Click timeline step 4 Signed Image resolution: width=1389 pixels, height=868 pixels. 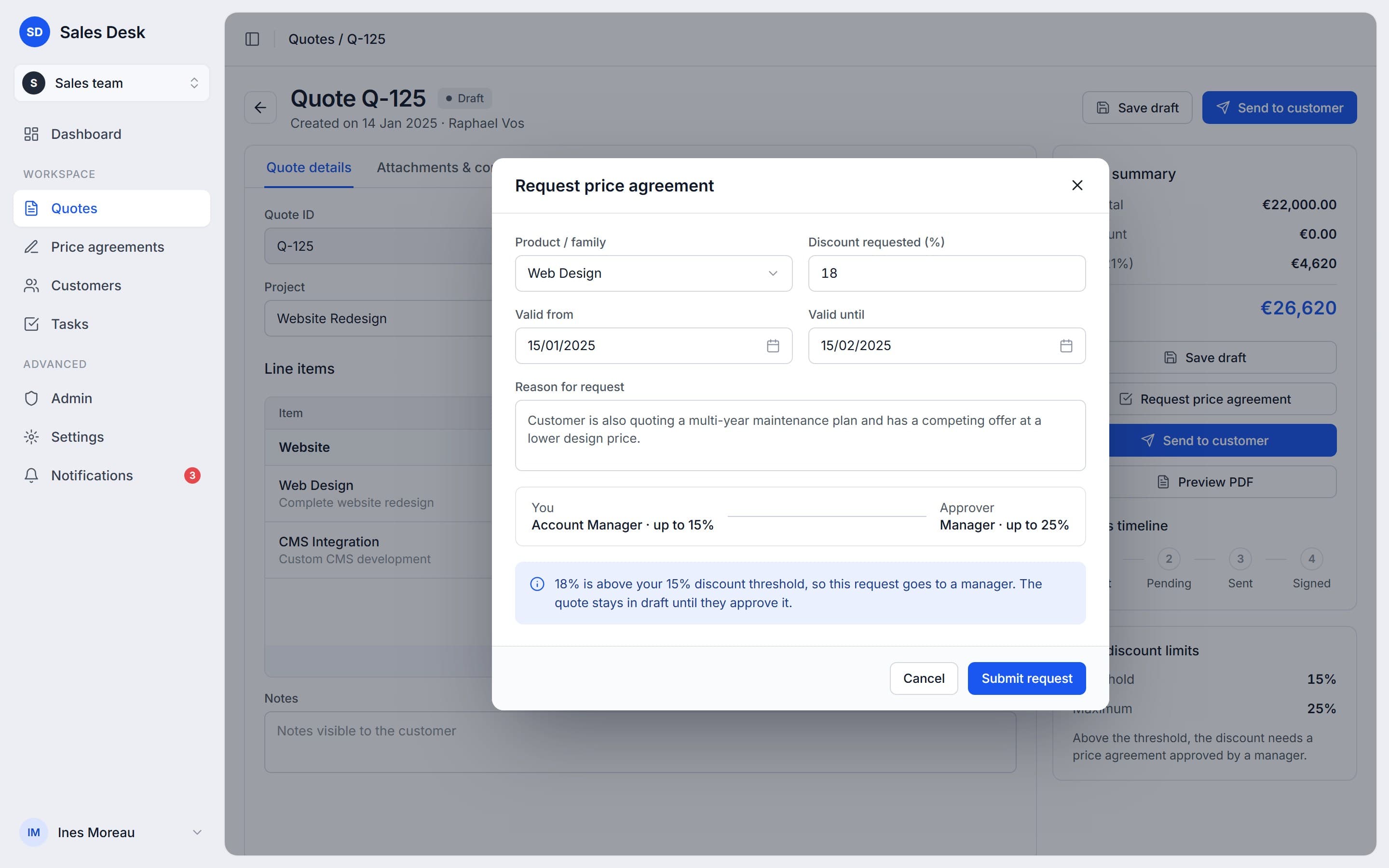pyautogui.click(x=1311, y=569)
